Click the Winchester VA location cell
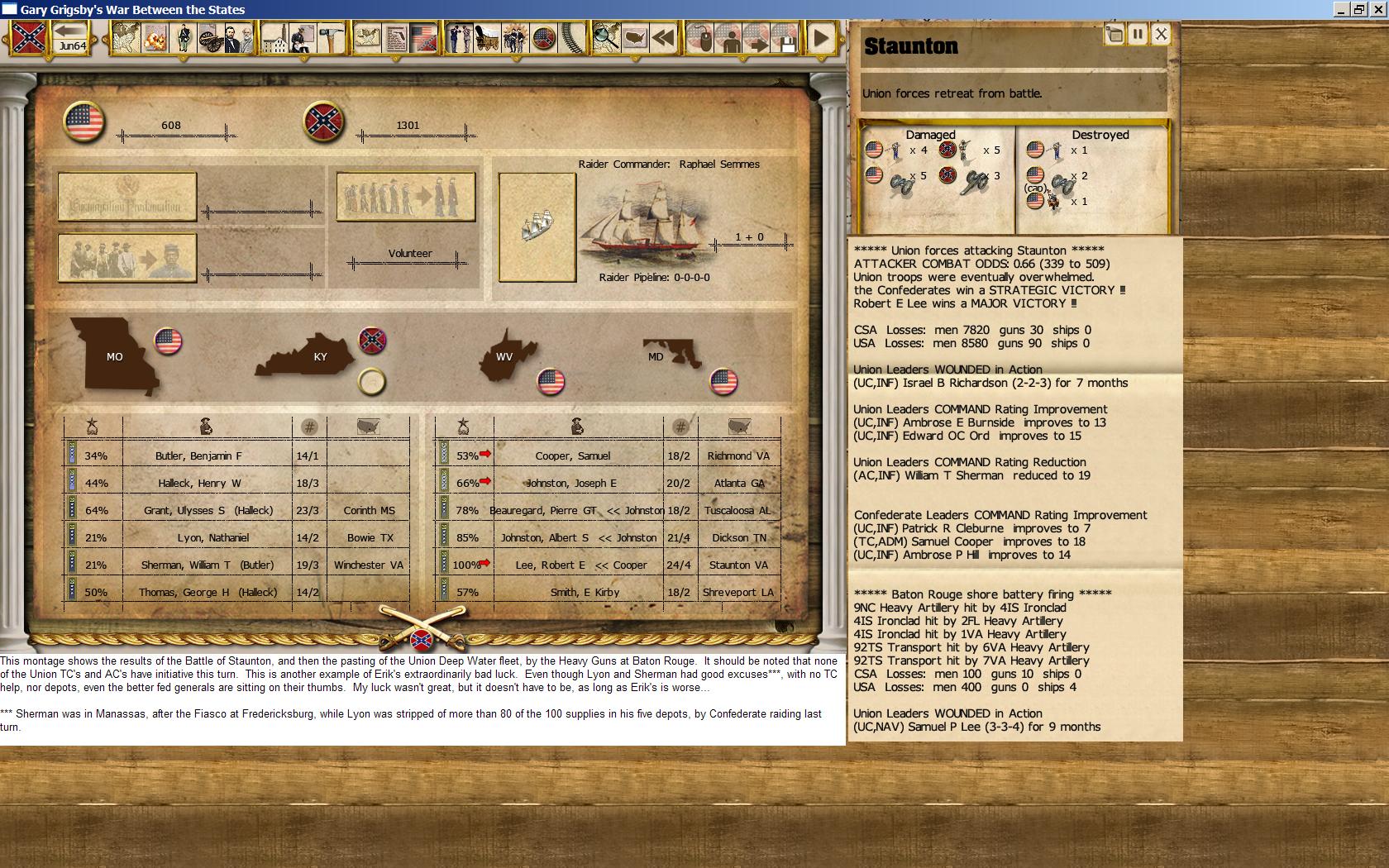Viewport: 1389px width, 868px height. (x=369, y=565)
